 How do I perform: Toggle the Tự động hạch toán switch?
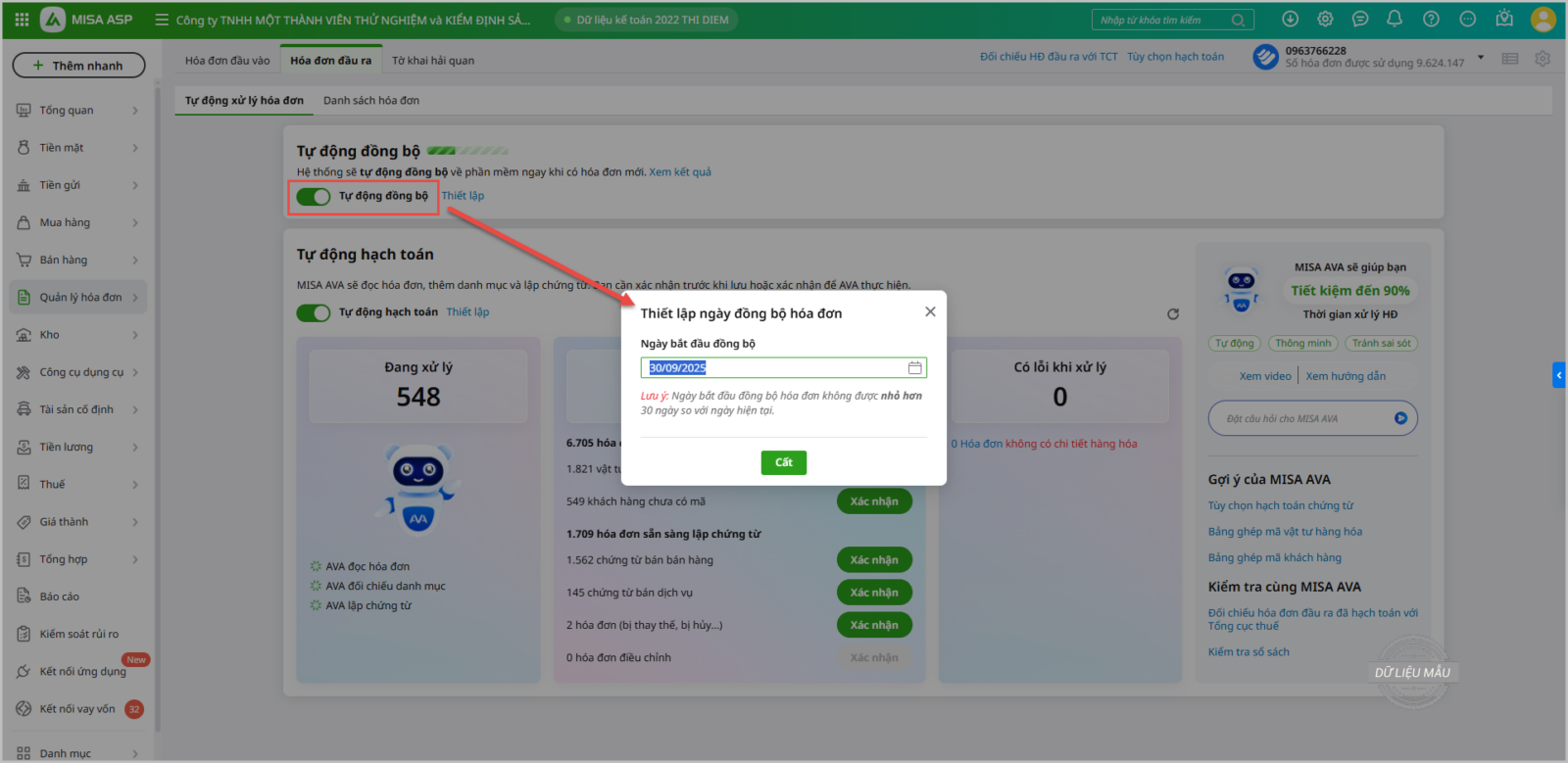point(314,312)
